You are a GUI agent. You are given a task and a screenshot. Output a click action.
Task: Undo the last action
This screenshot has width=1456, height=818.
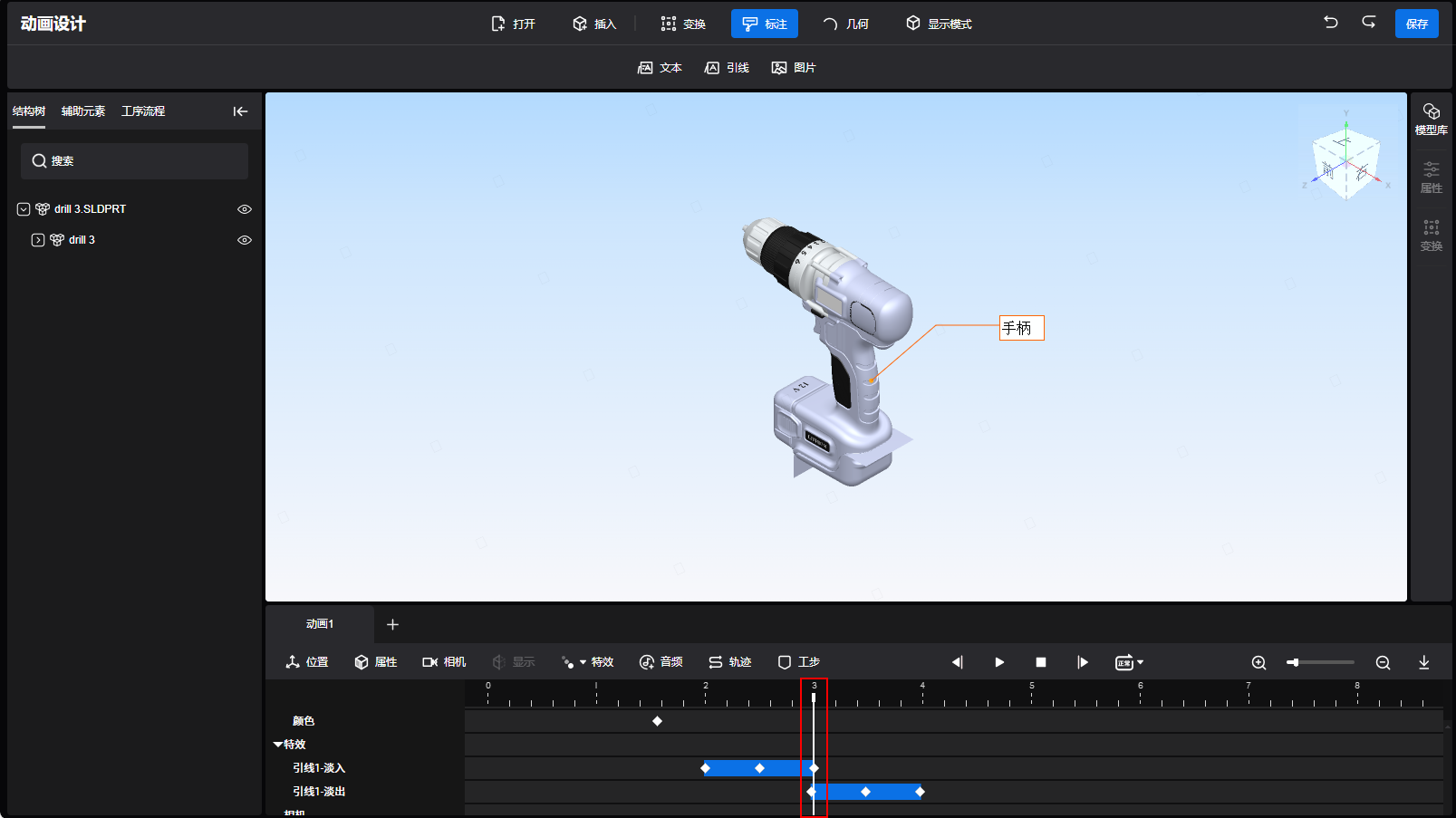click(1330, 23)
